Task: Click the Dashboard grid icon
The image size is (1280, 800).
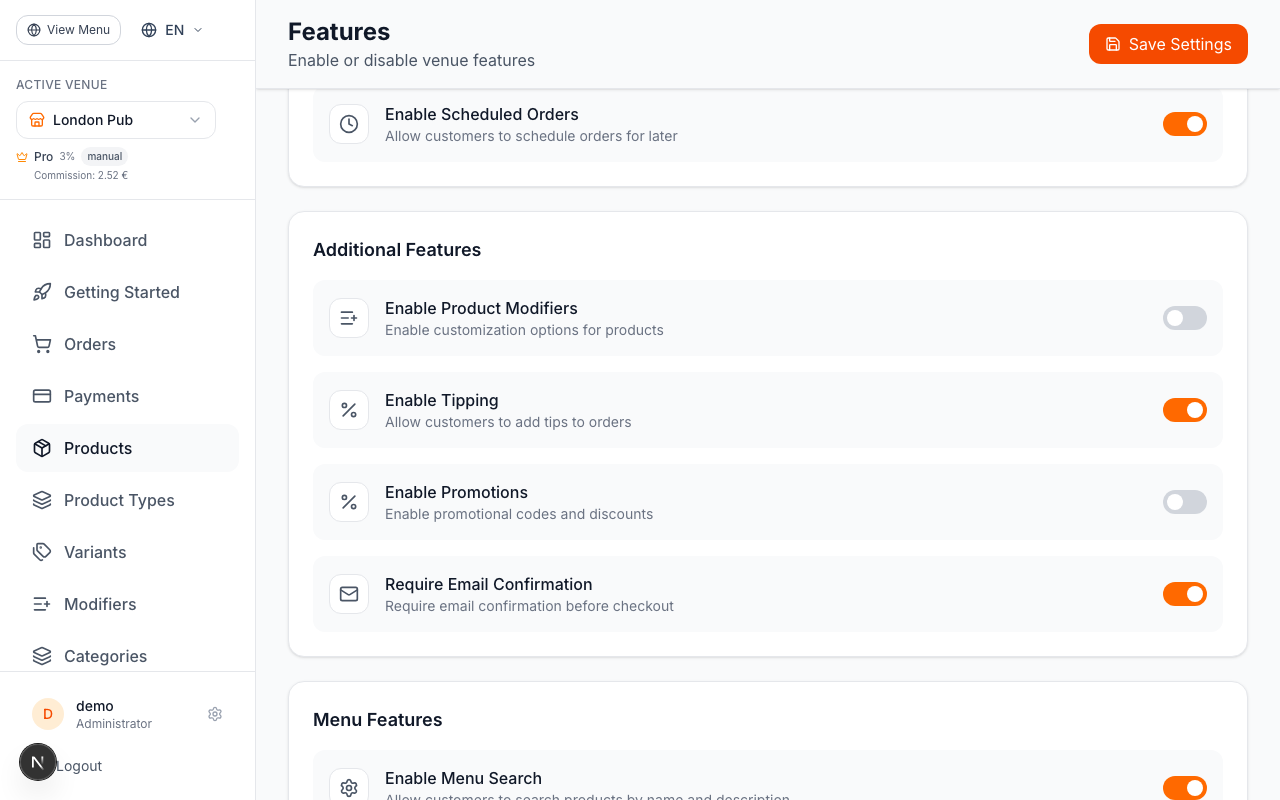Action: tap(41, 240)
